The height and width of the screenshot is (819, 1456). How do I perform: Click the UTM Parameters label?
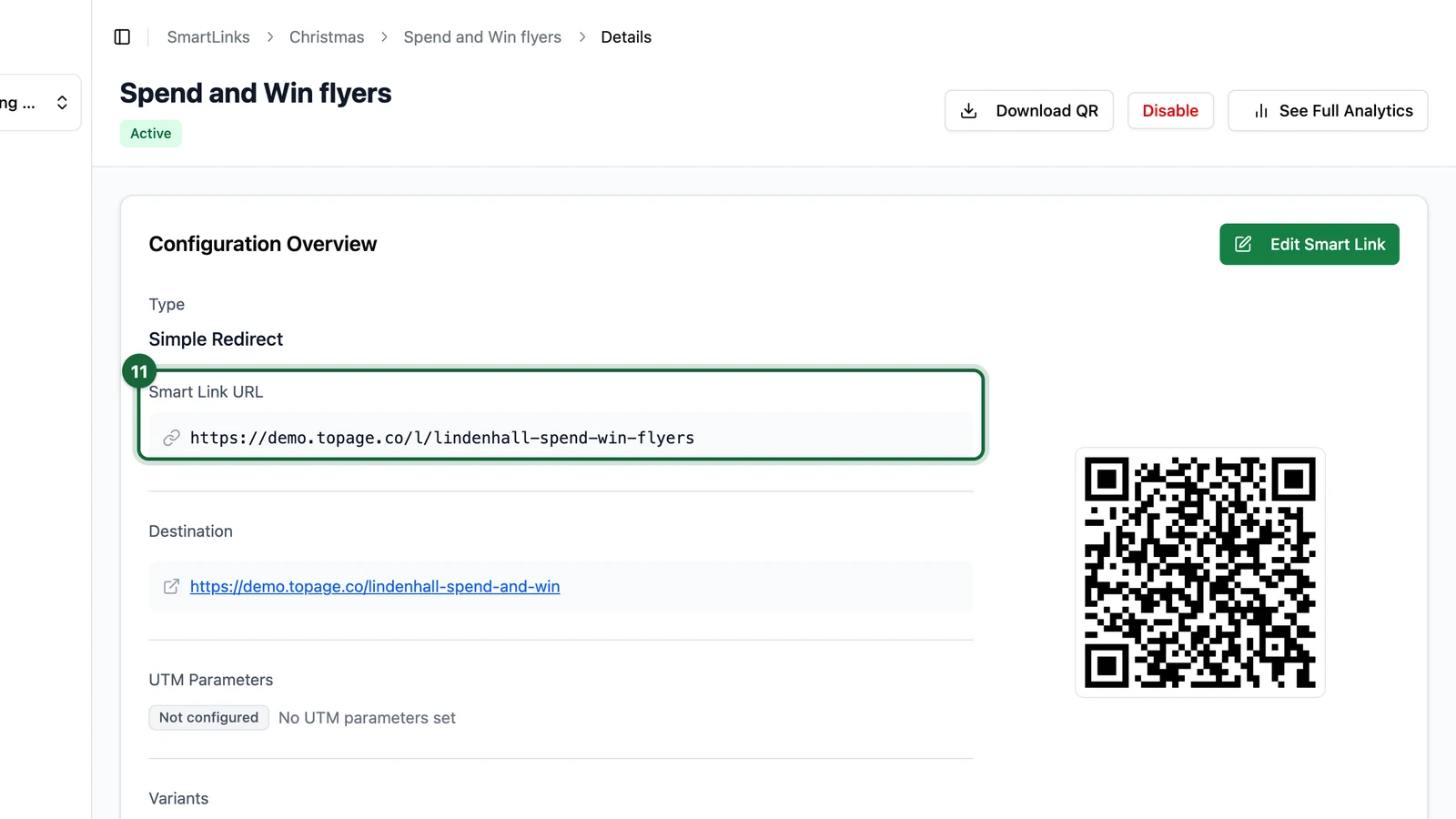211,680
